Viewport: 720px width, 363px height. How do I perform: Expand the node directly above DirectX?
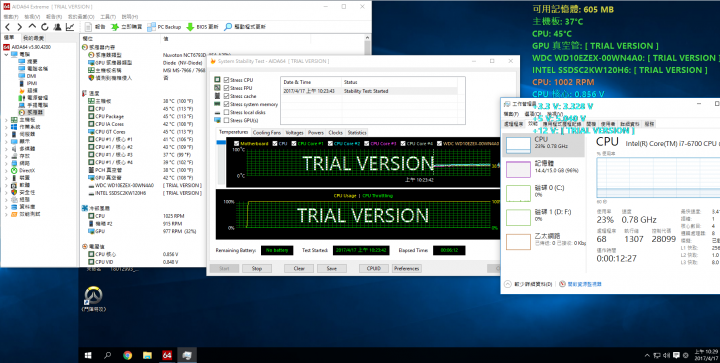coord(6,163)
